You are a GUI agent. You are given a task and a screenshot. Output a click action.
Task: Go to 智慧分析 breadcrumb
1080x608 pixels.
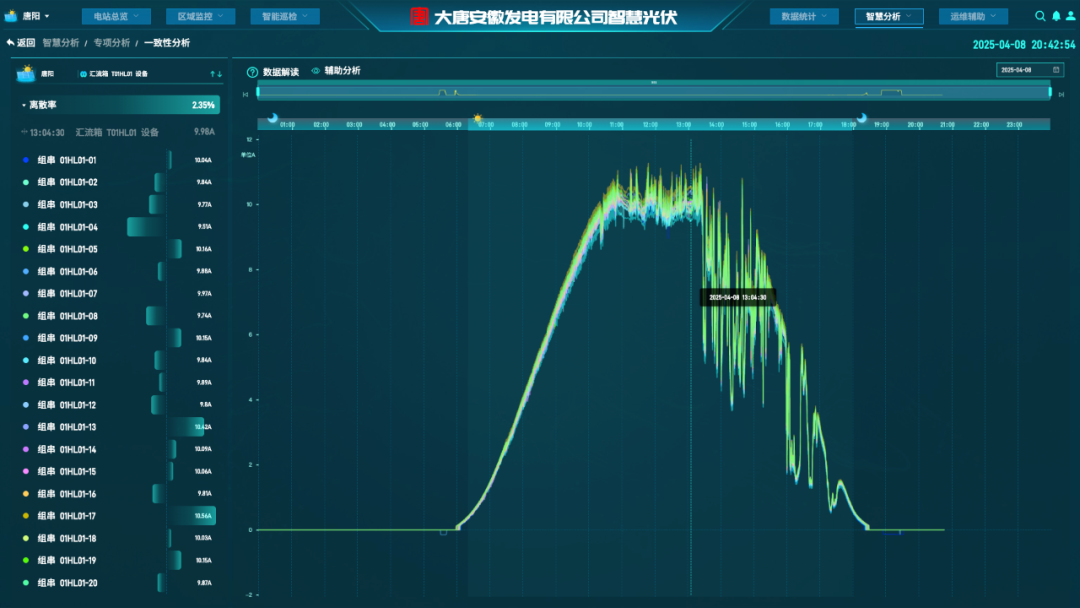tap(61, 43)
